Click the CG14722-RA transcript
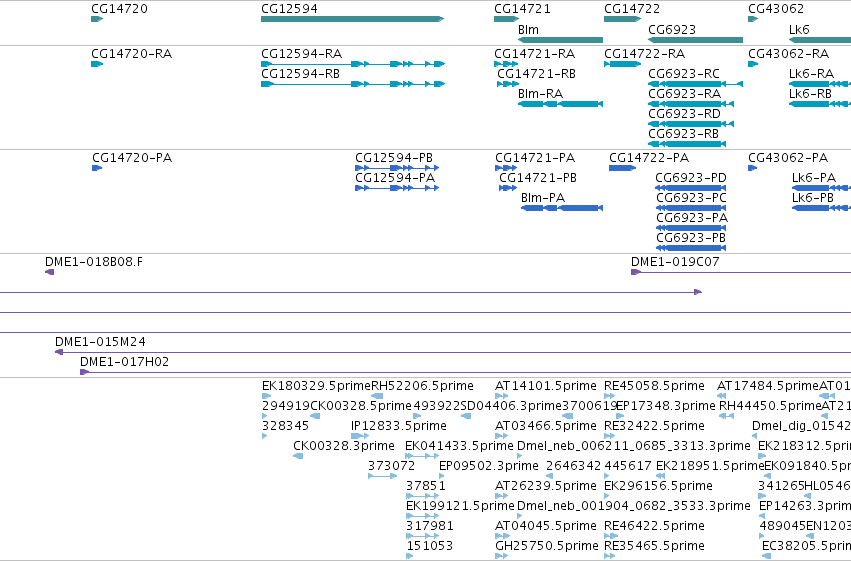Viewport: 851px width, 561px height. [623, 64]
